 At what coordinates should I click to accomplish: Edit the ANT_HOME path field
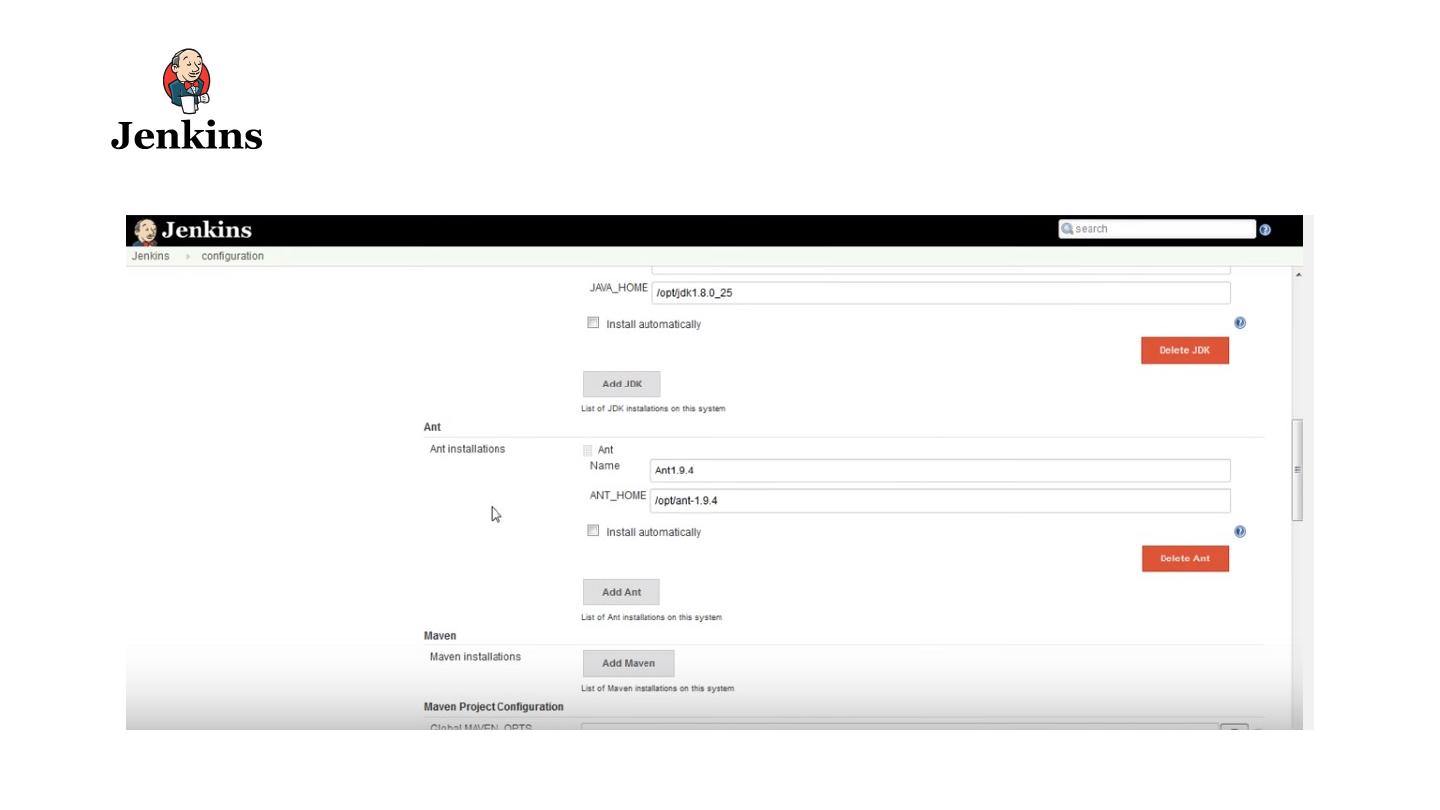tap(940, 501)
